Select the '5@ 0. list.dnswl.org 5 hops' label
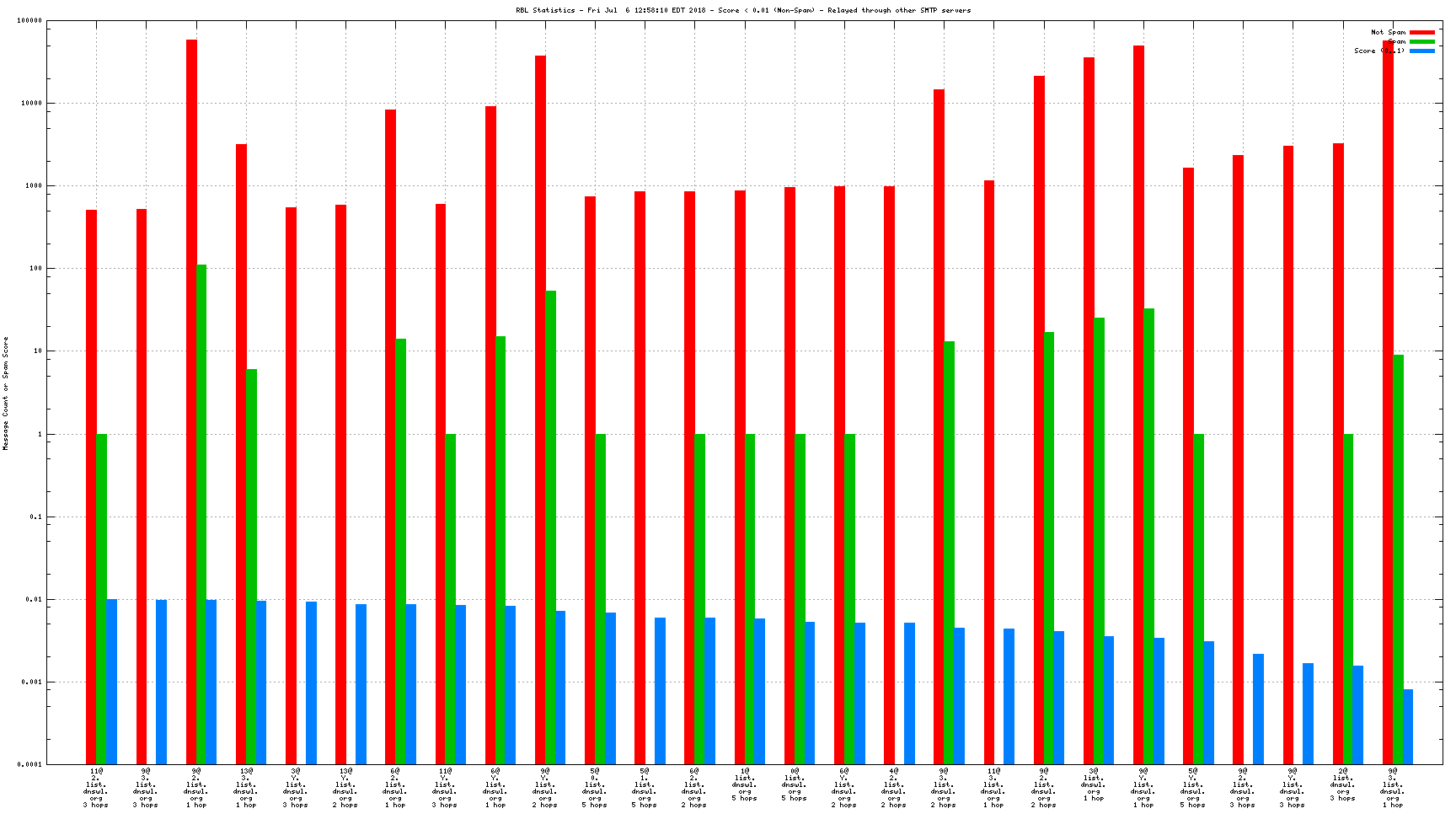 (x=595, y=788)
